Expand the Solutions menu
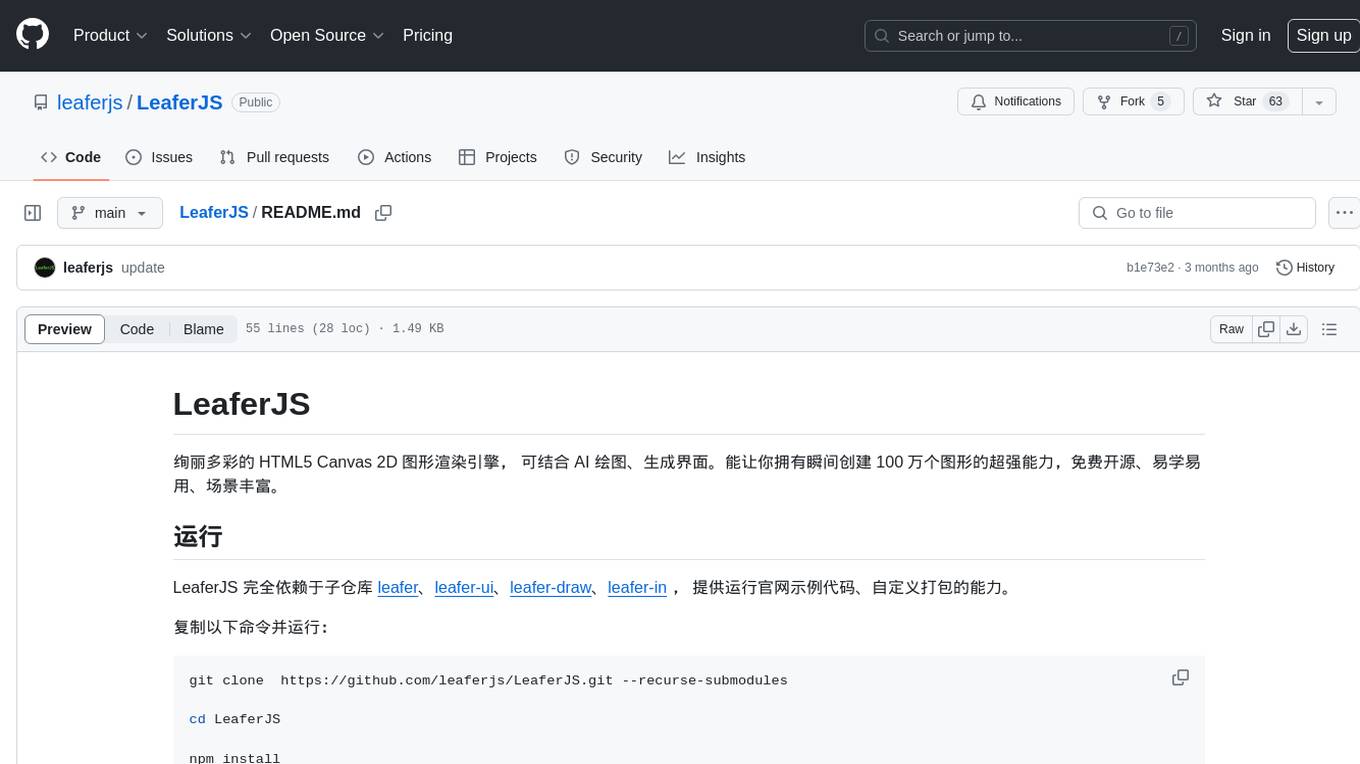1360x764 pixels. point(209,35)
